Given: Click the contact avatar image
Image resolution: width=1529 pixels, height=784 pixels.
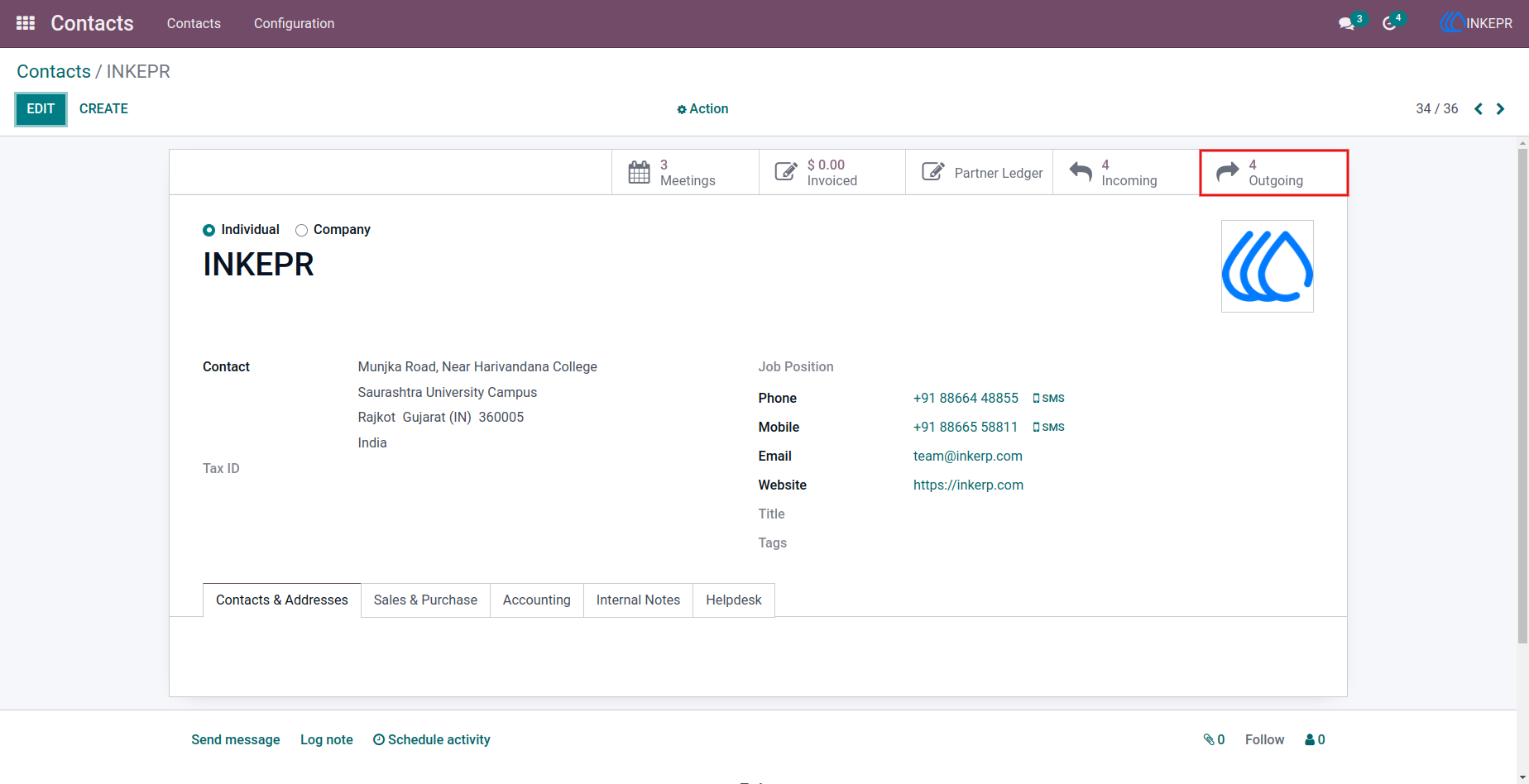Looking at the screenshot, I should click(x=1268, y=266).
